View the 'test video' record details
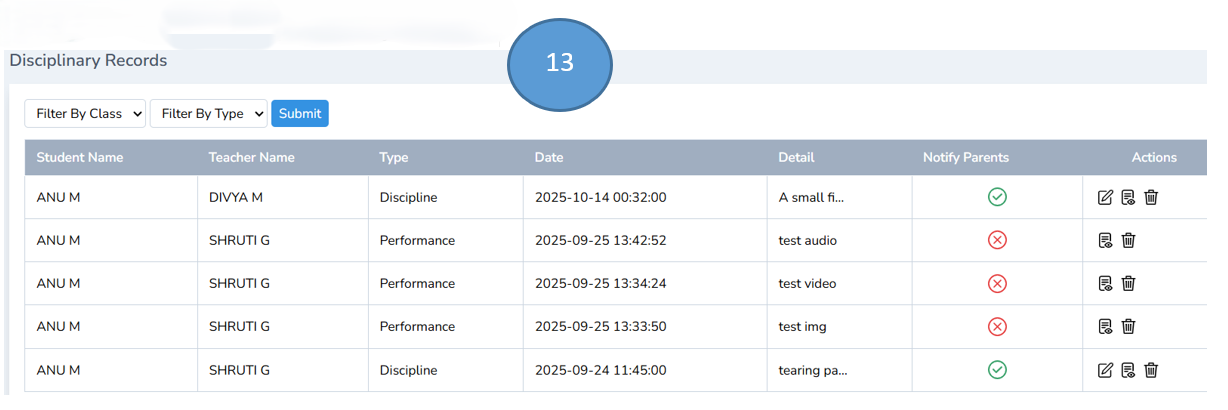 coord(1105,284)
